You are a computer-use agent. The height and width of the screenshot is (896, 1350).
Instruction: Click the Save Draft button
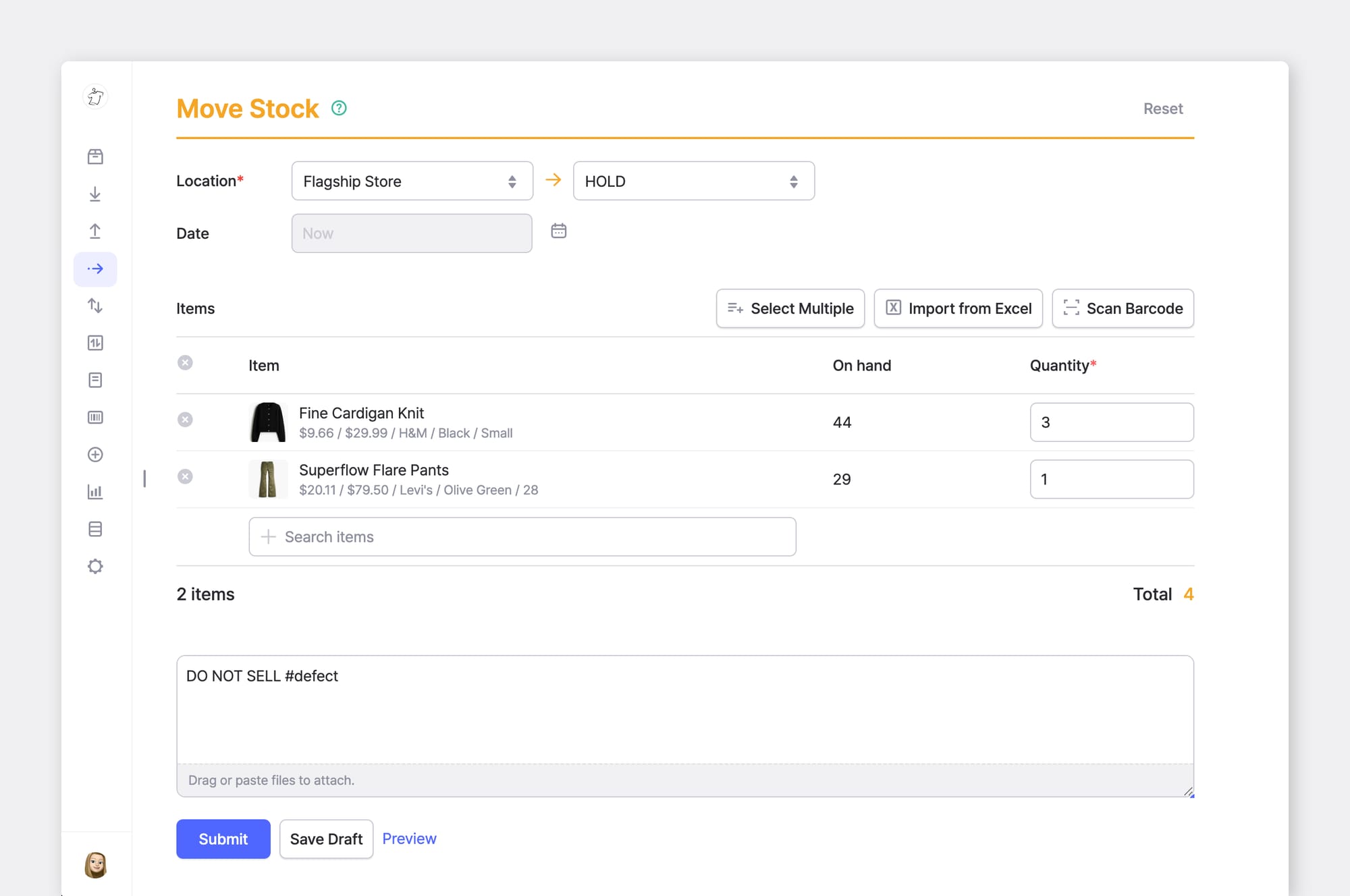[x=327, y=839]
